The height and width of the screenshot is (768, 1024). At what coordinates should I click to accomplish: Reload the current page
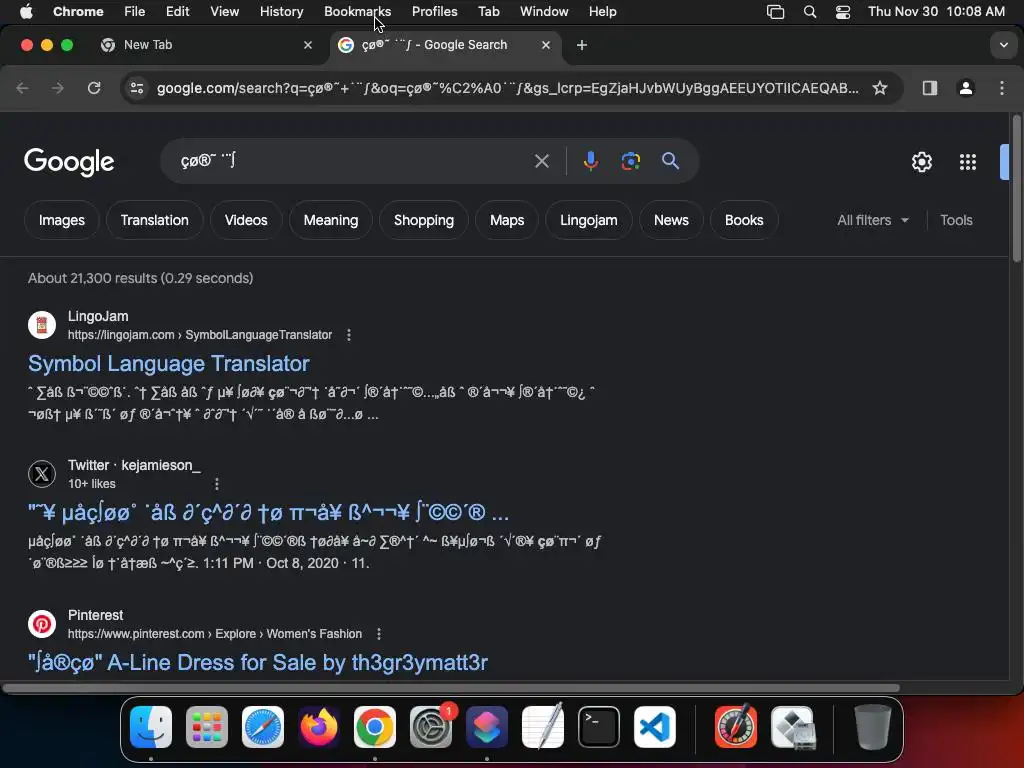click(x=94, y=88)
